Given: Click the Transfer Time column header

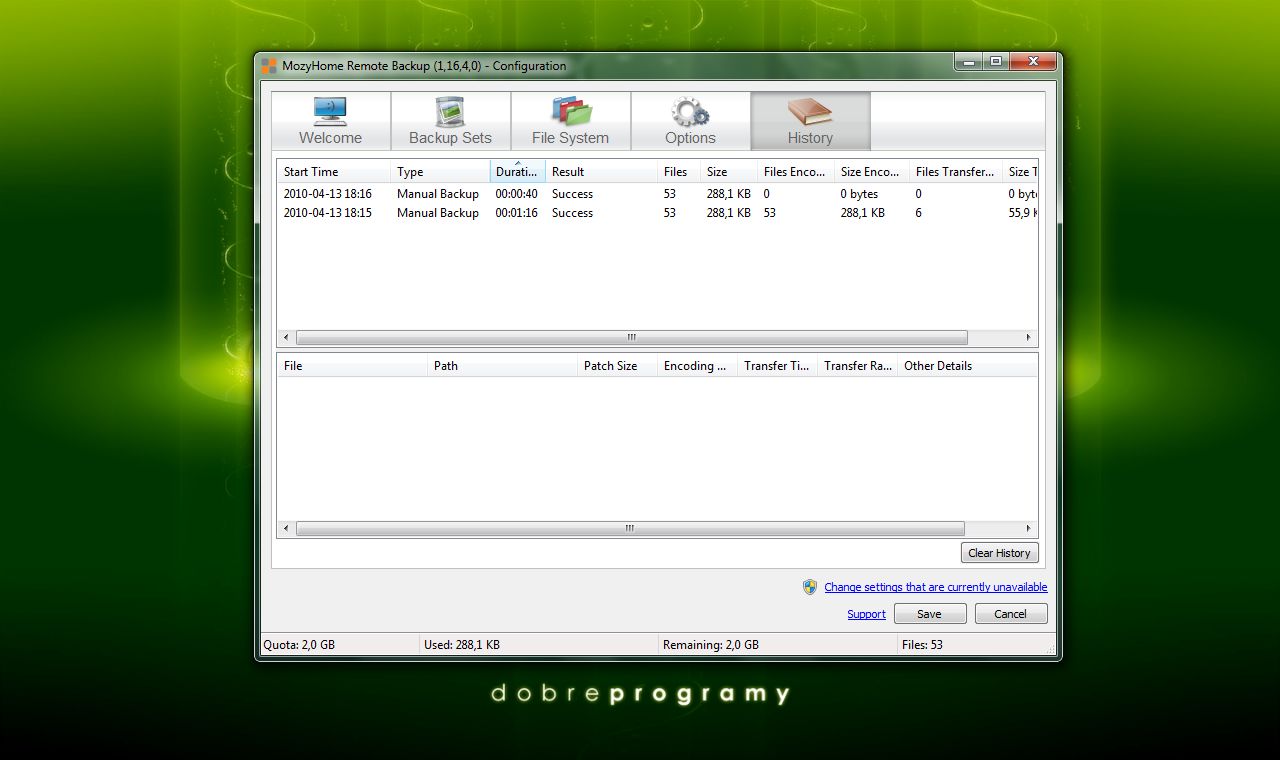Looking at the screenshot, I should click(777, 366).
